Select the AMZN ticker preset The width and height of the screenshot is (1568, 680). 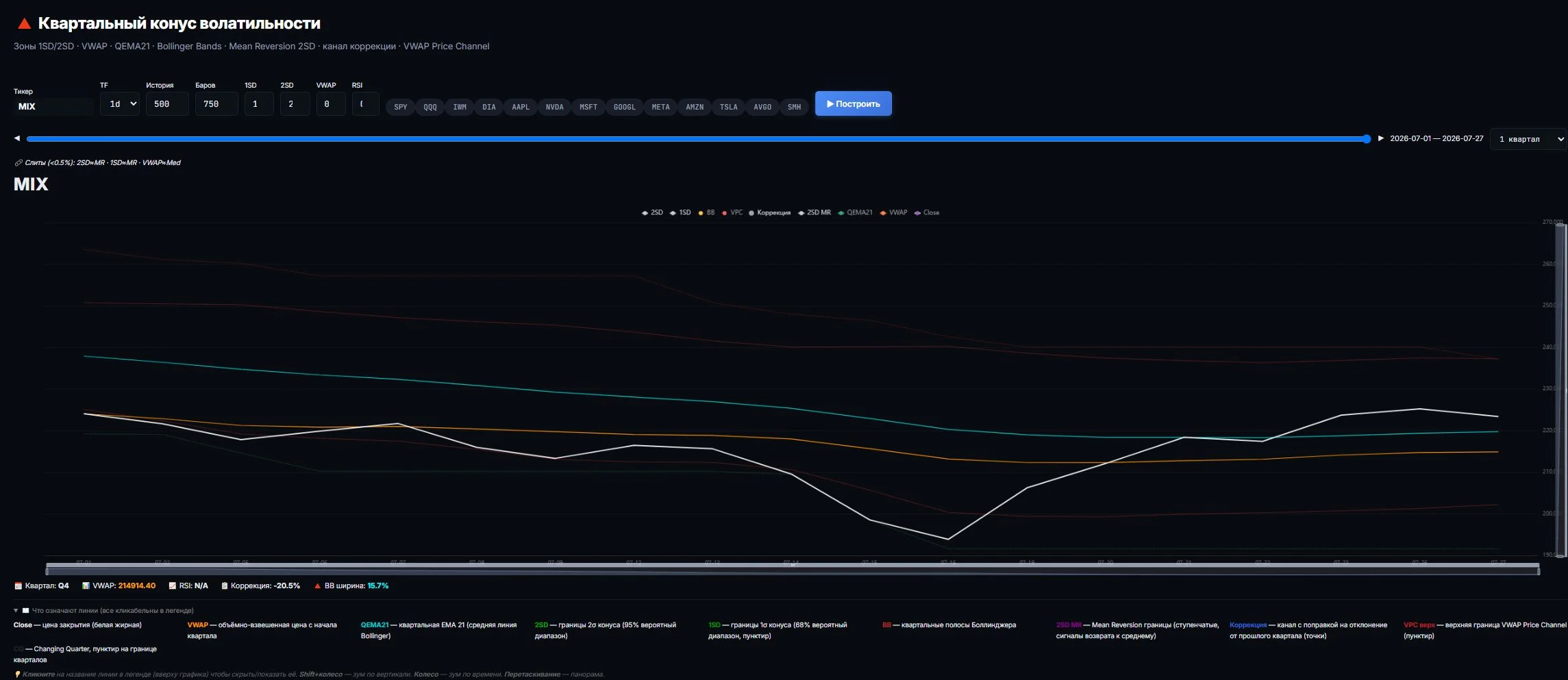coord(695,108)
